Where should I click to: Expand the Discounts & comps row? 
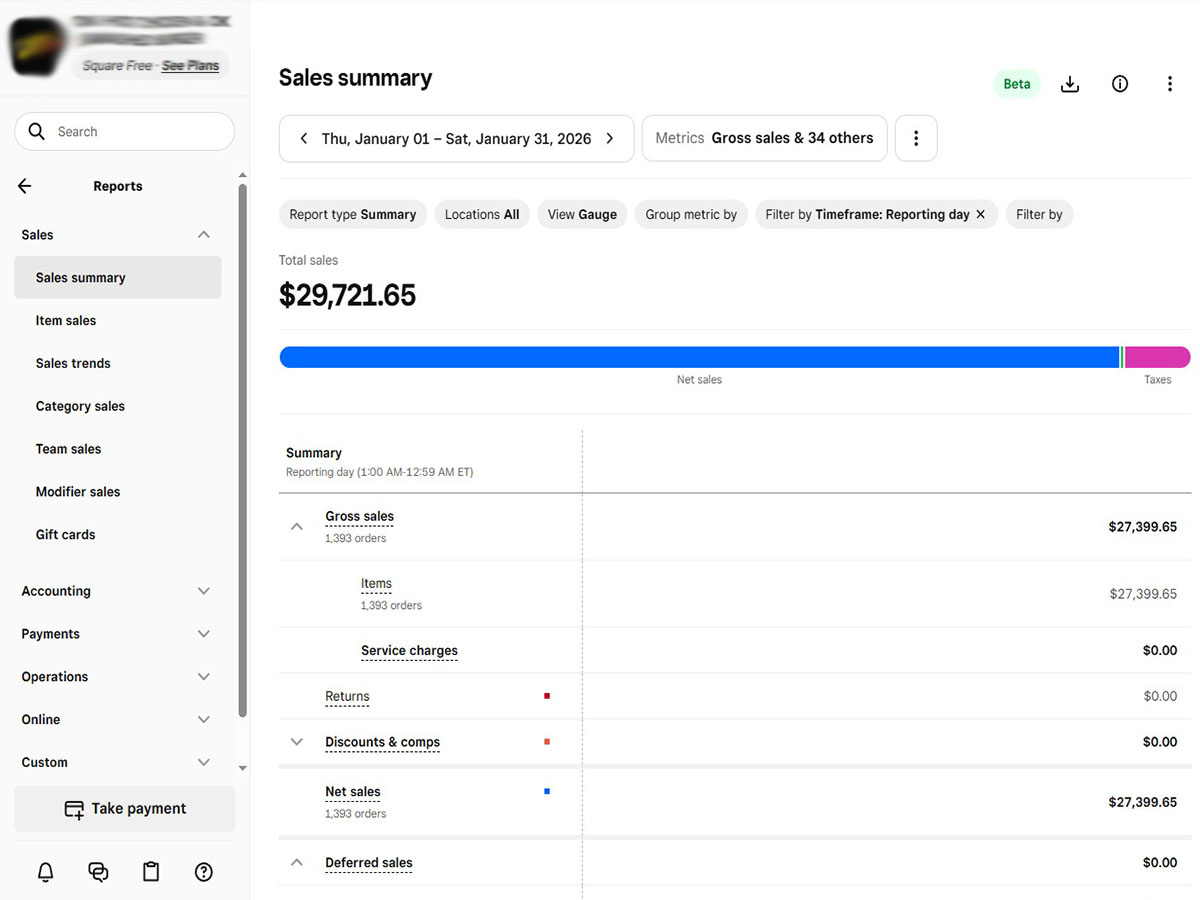(297, 742)
